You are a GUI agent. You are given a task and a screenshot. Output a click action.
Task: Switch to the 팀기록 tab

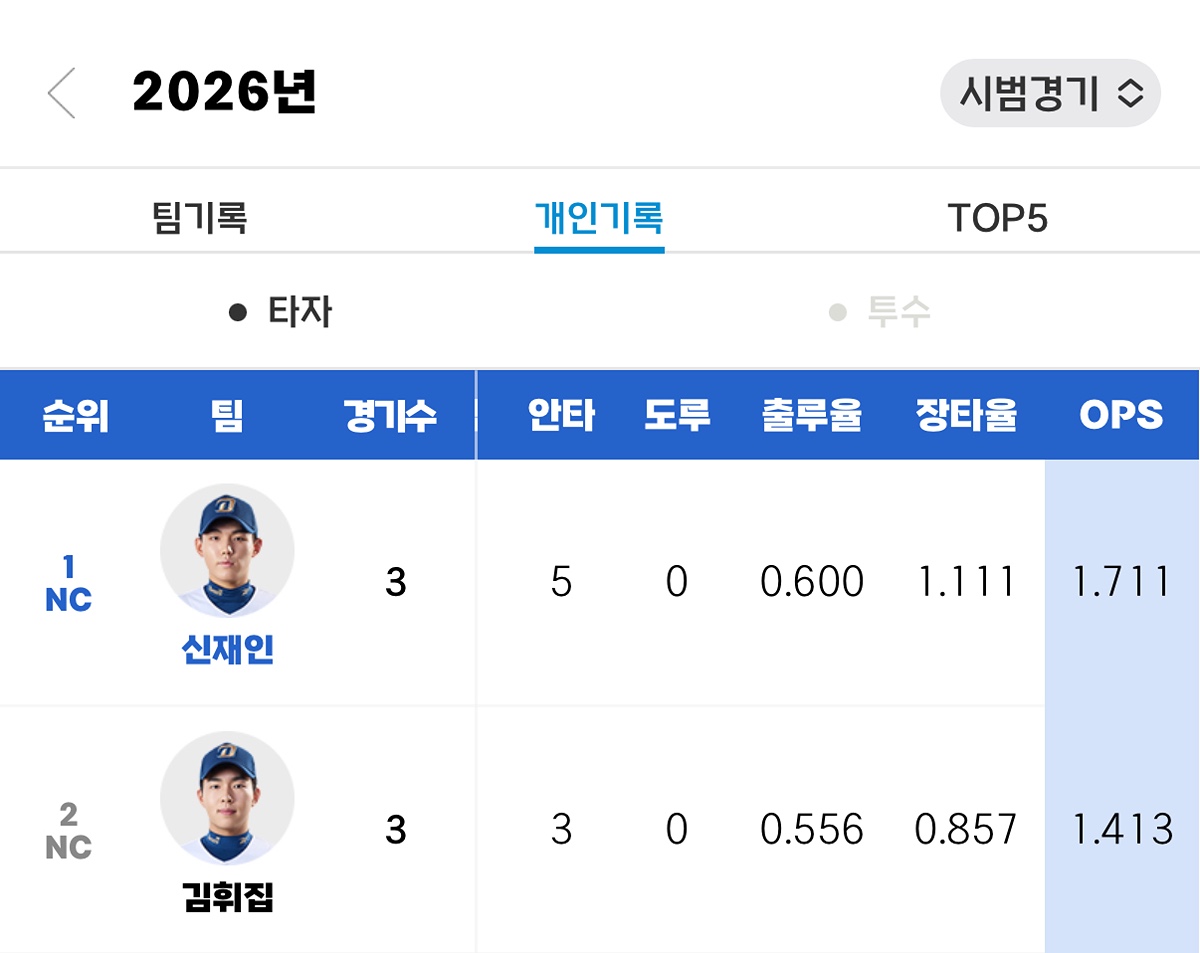[200, 216]
